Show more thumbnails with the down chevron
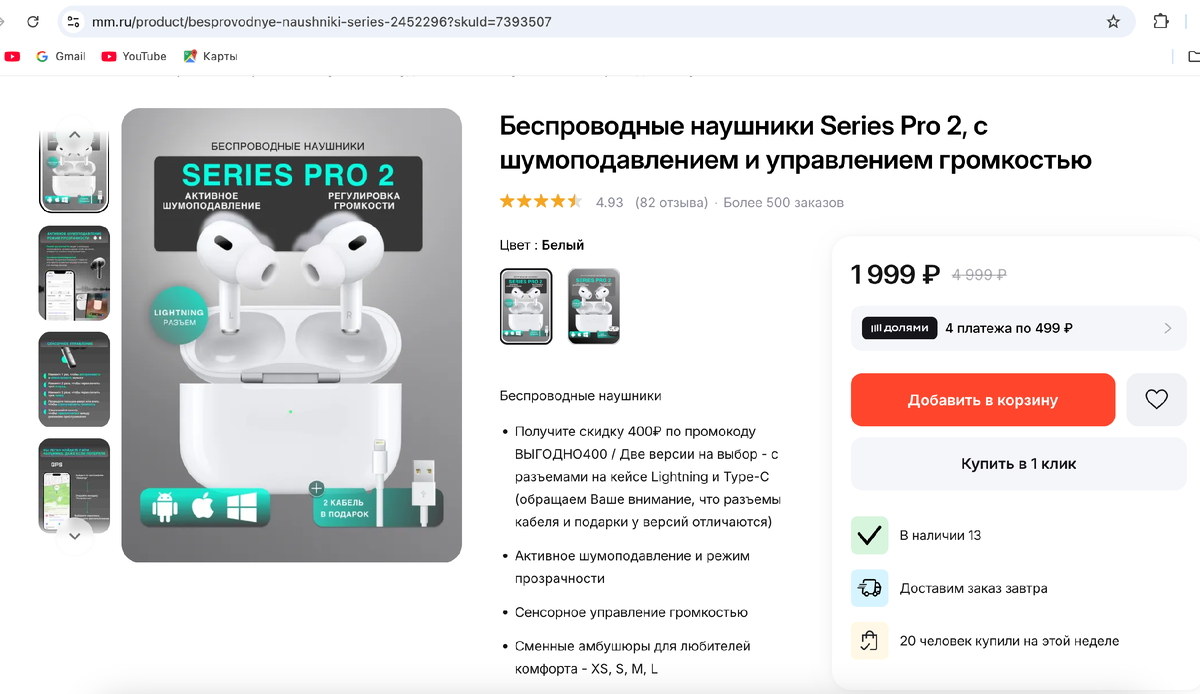1200x694 pixels. 74,536
